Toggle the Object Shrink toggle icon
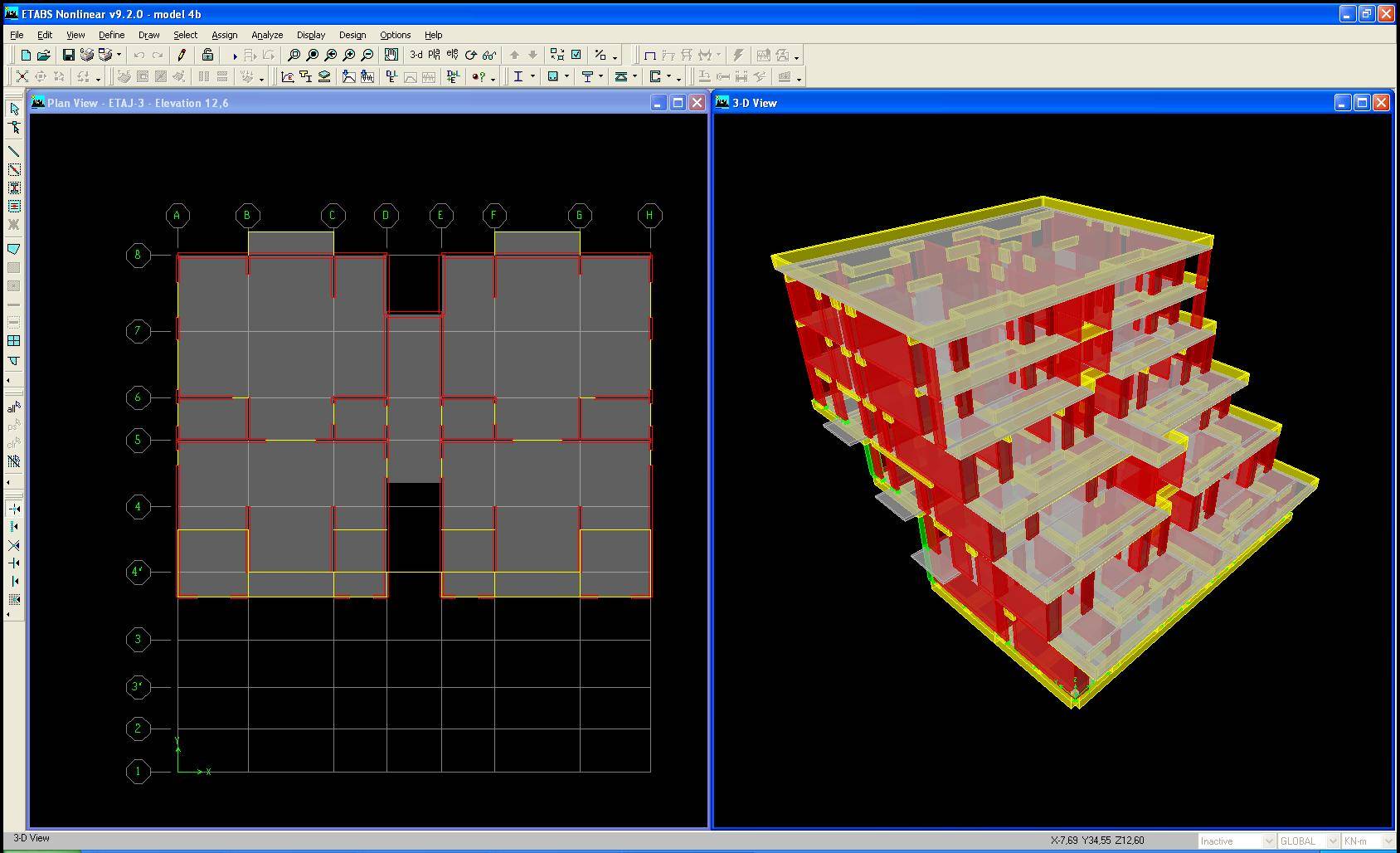This screenshot has width=1400, height=853. tap(557, 56)
